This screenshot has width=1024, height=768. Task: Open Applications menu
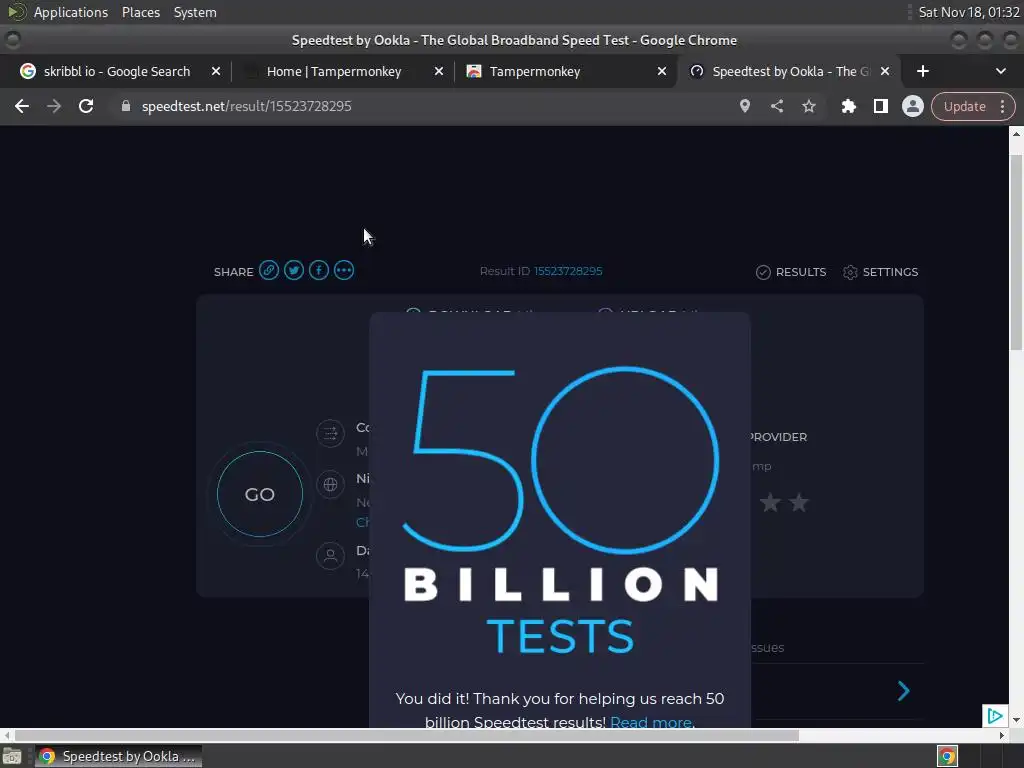pyautogui.click(x=71, y=12)
